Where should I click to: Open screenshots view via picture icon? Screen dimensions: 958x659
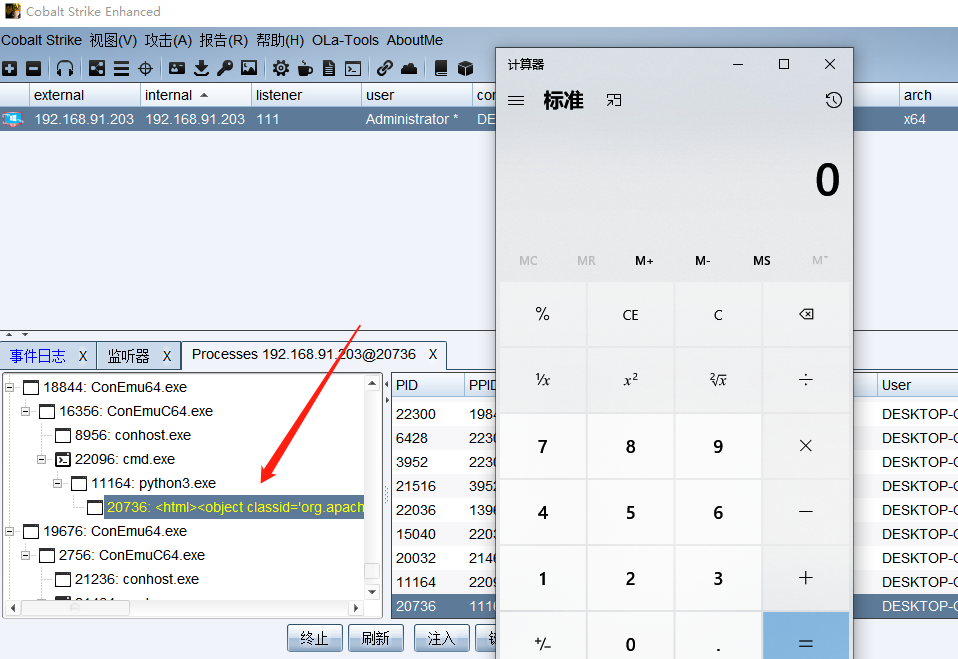click(249, 68)
